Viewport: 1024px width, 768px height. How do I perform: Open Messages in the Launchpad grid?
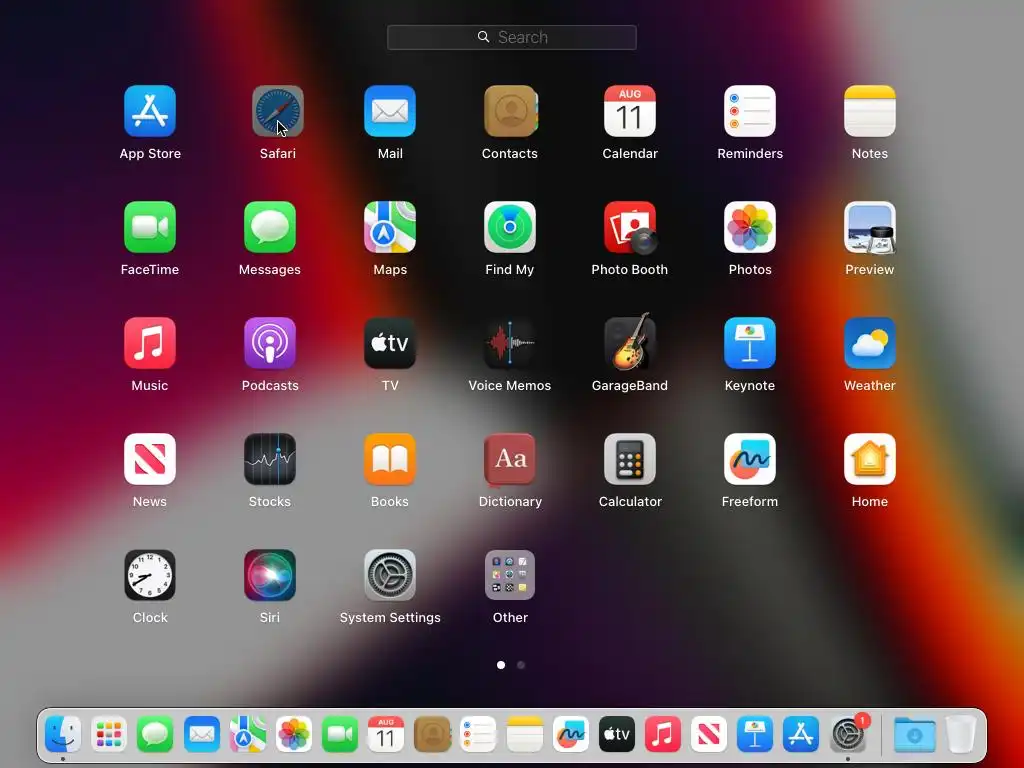click(270, 227)
